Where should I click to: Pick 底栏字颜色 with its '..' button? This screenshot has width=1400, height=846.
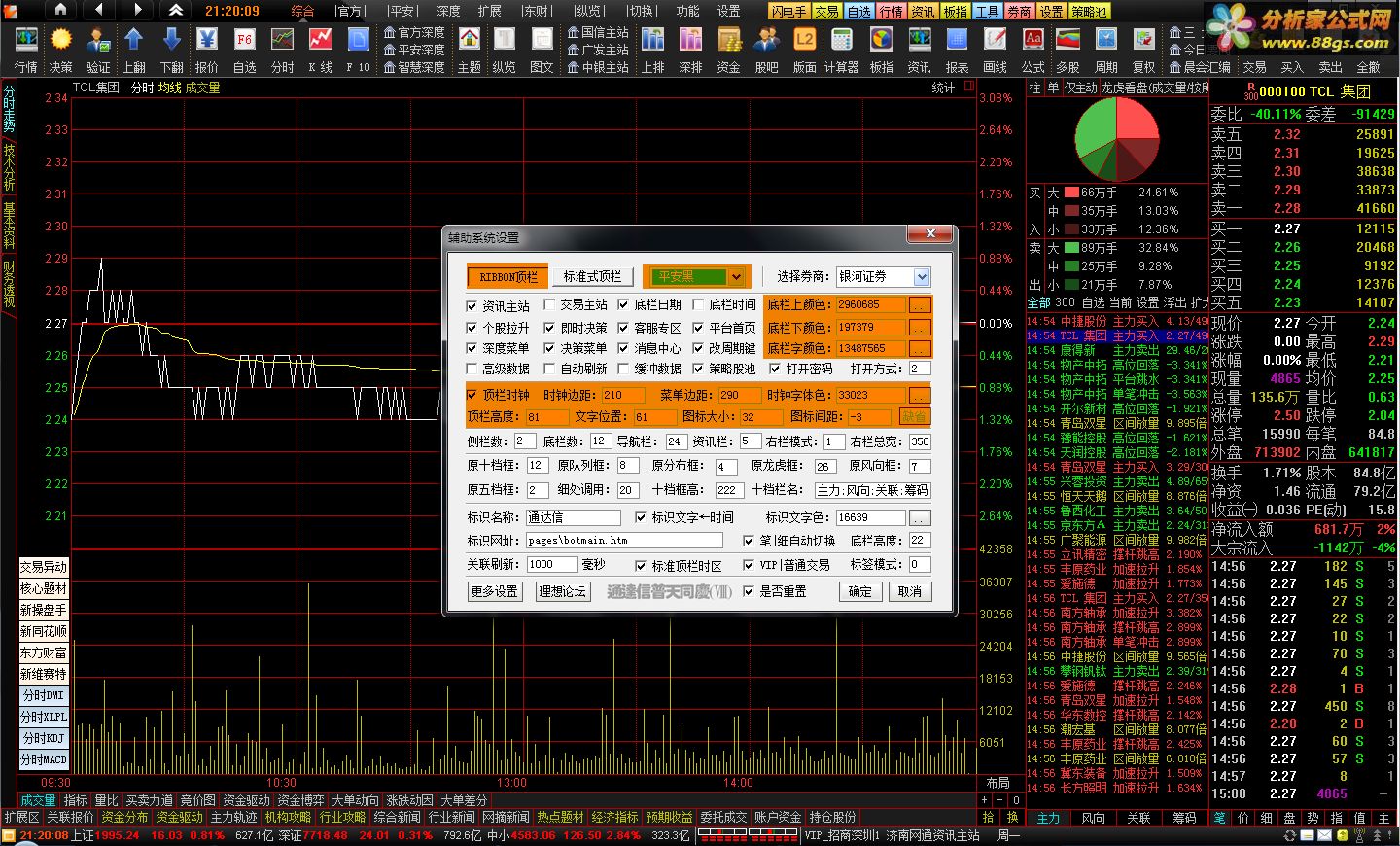(919, 348)
